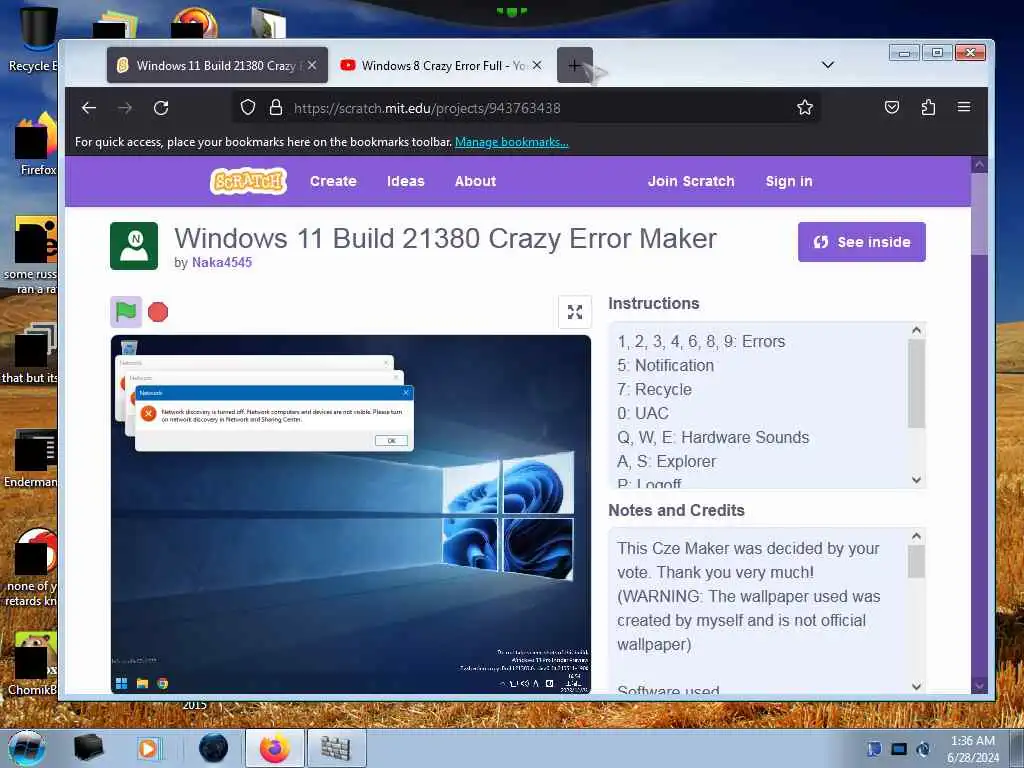This screenshot has height=768, width=1024.
Task: Open the Create menu item
Action: [x=333, y=181]
